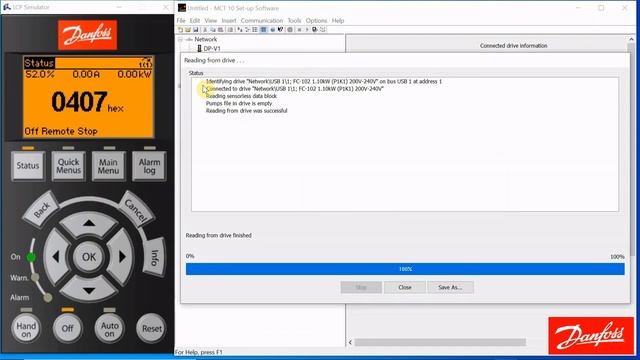640x360 pixels.
Task: Click 'Reading from drive was successful' line
Action: [x=247, y=111]
